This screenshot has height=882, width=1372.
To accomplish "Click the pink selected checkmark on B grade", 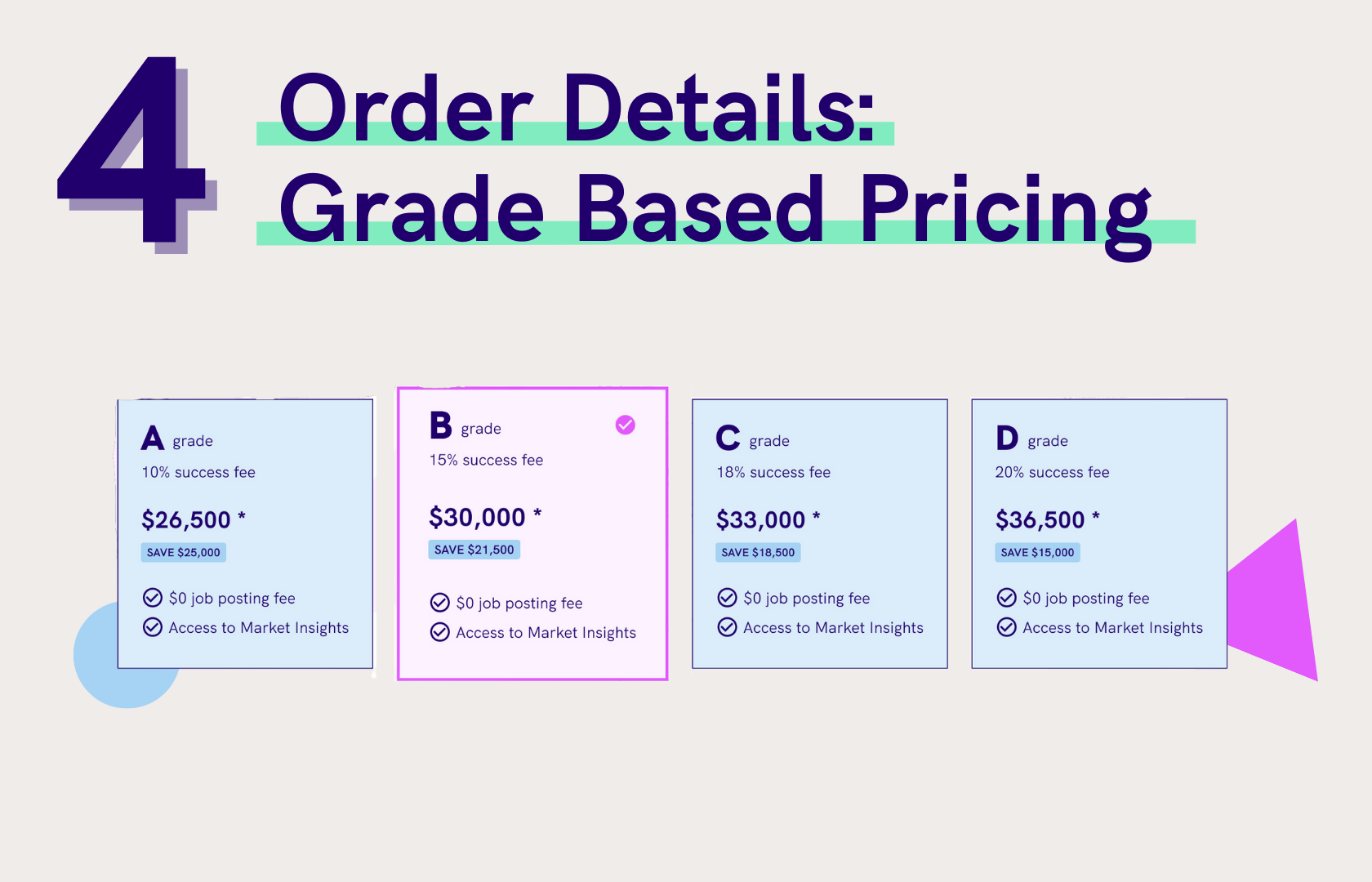I will point(626,425).
